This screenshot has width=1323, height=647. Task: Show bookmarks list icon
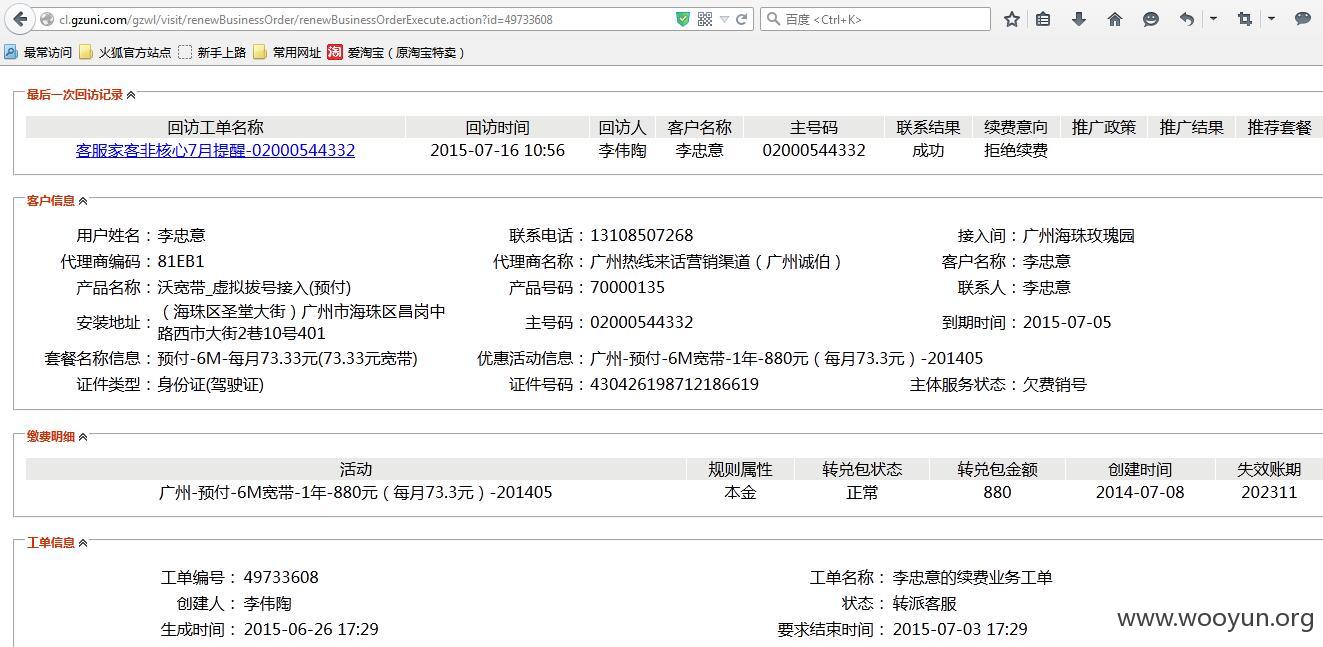[1043, 19]
